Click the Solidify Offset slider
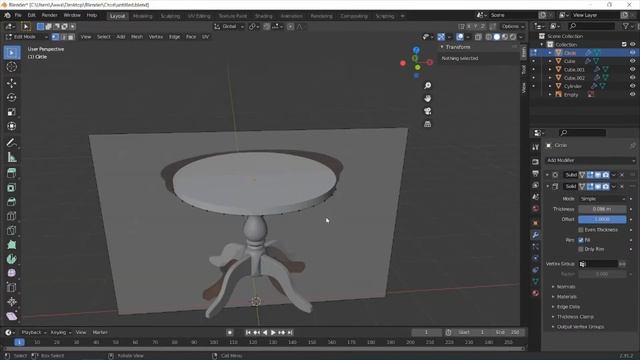640x360 pixels. 602,220
